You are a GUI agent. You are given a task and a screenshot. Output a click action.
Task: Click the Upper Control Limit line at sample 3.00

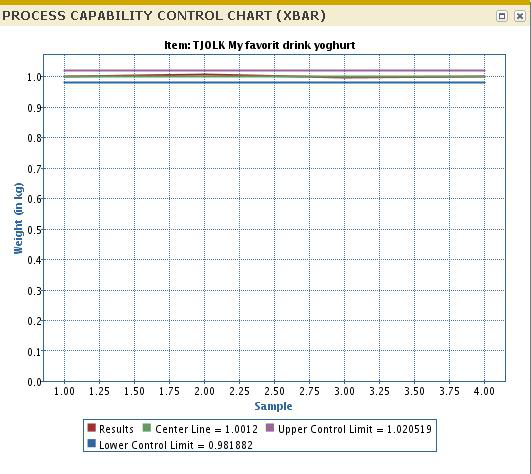click(344, 71)
